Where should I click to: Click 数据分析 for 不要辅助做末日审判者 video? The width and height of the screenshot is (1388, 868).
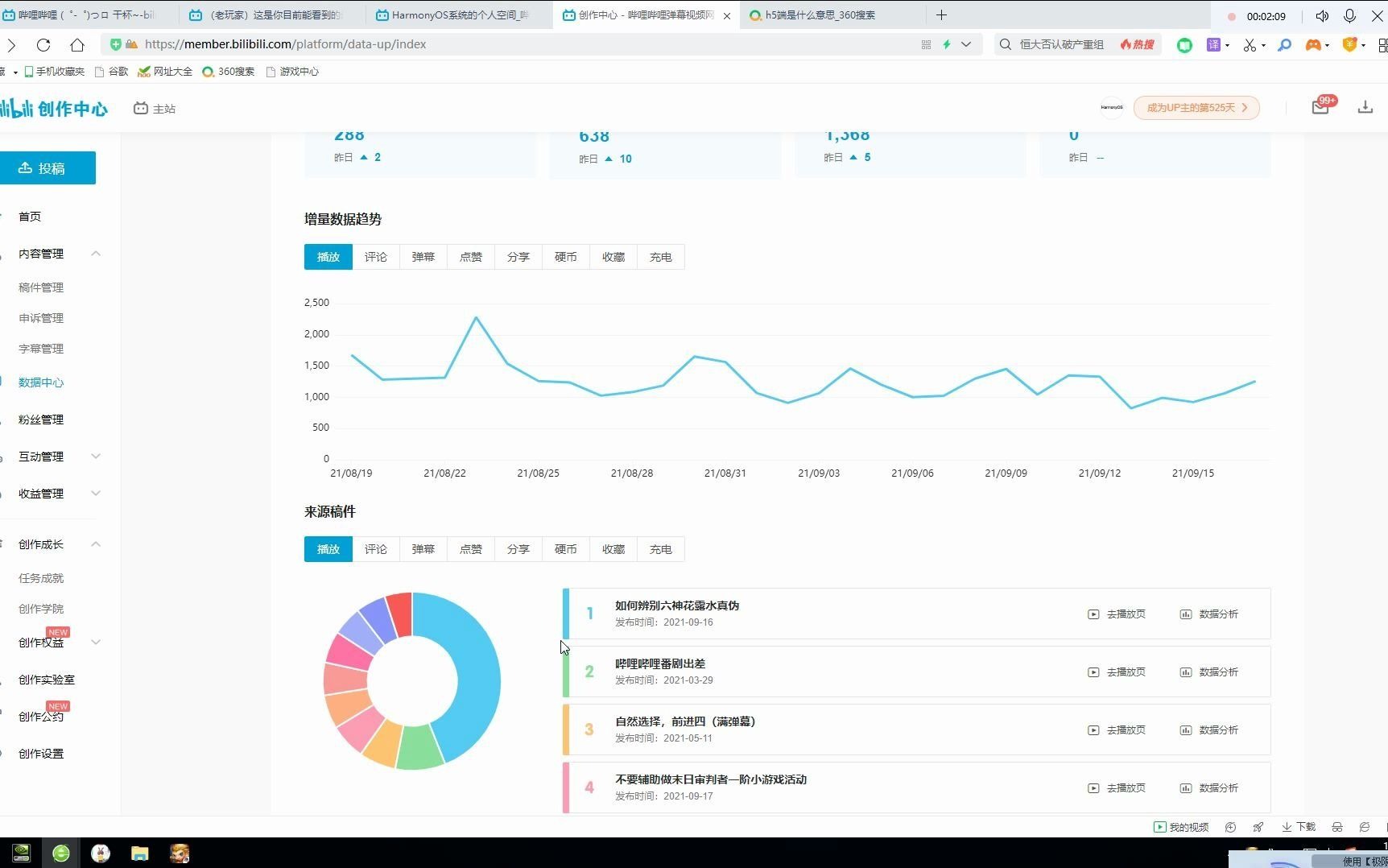[x=1209, y=788]
